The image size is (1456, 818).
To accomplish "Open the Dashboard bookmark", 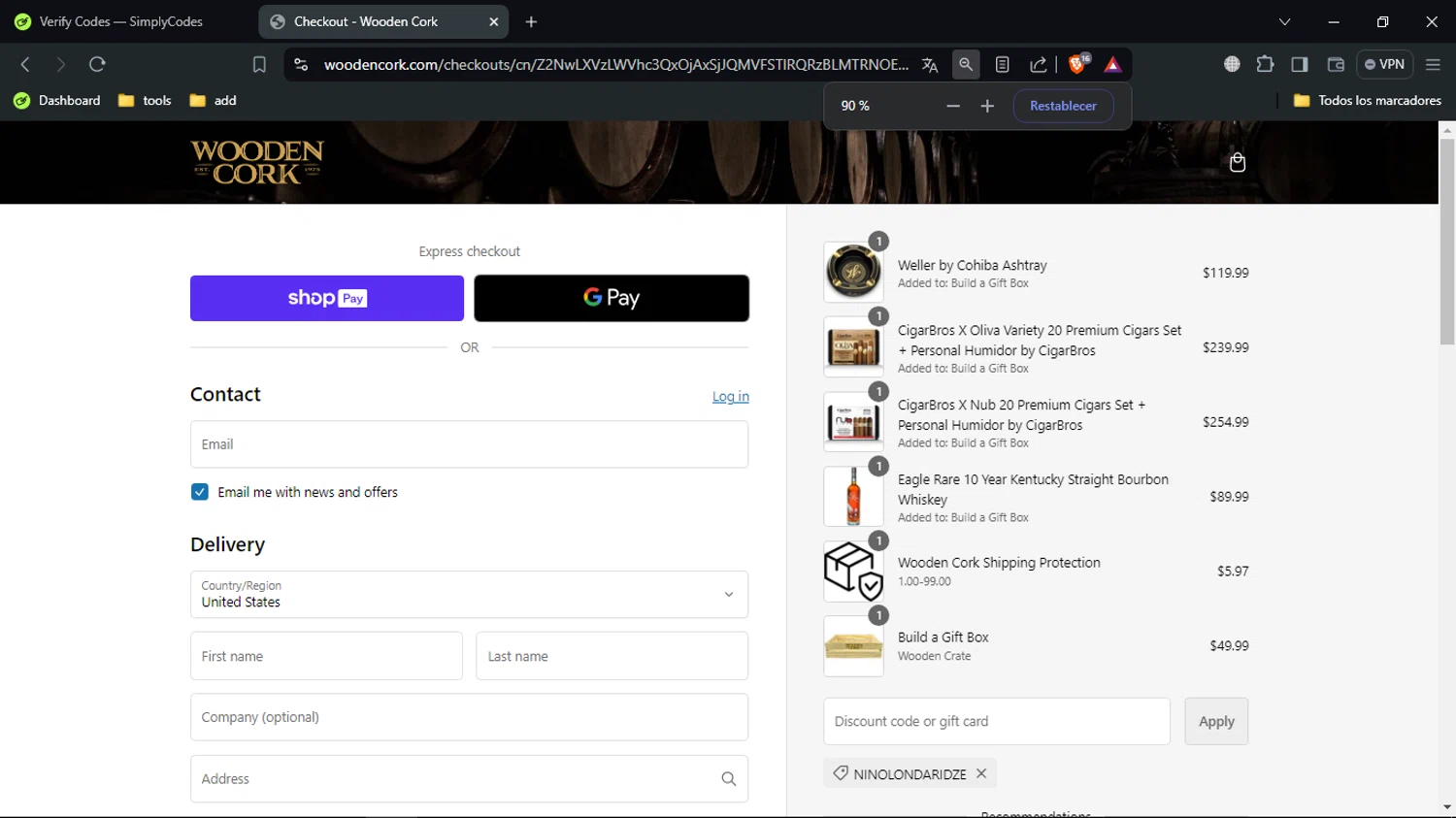I will [57, 100].
